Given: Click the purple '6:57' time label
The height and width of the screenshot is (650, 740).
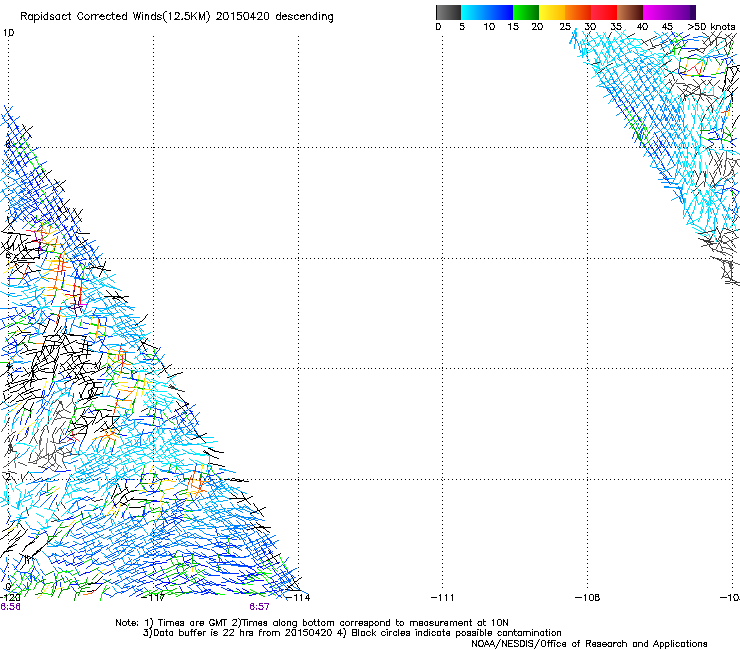Looking at the screenshot, I should point(260,607).
